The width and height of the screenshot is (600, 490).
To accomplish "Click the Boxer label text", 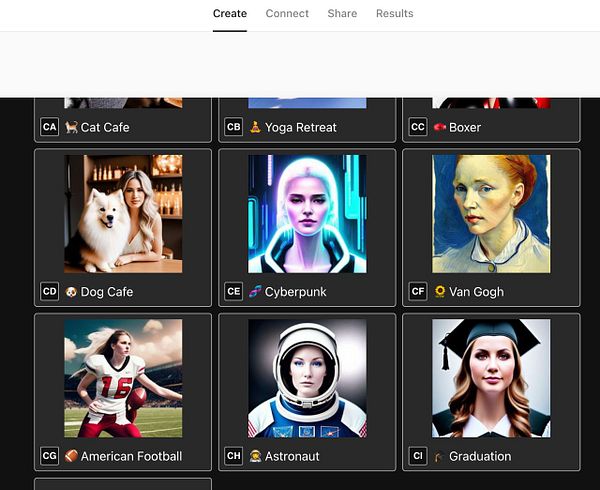I will [x=465, y=127].
